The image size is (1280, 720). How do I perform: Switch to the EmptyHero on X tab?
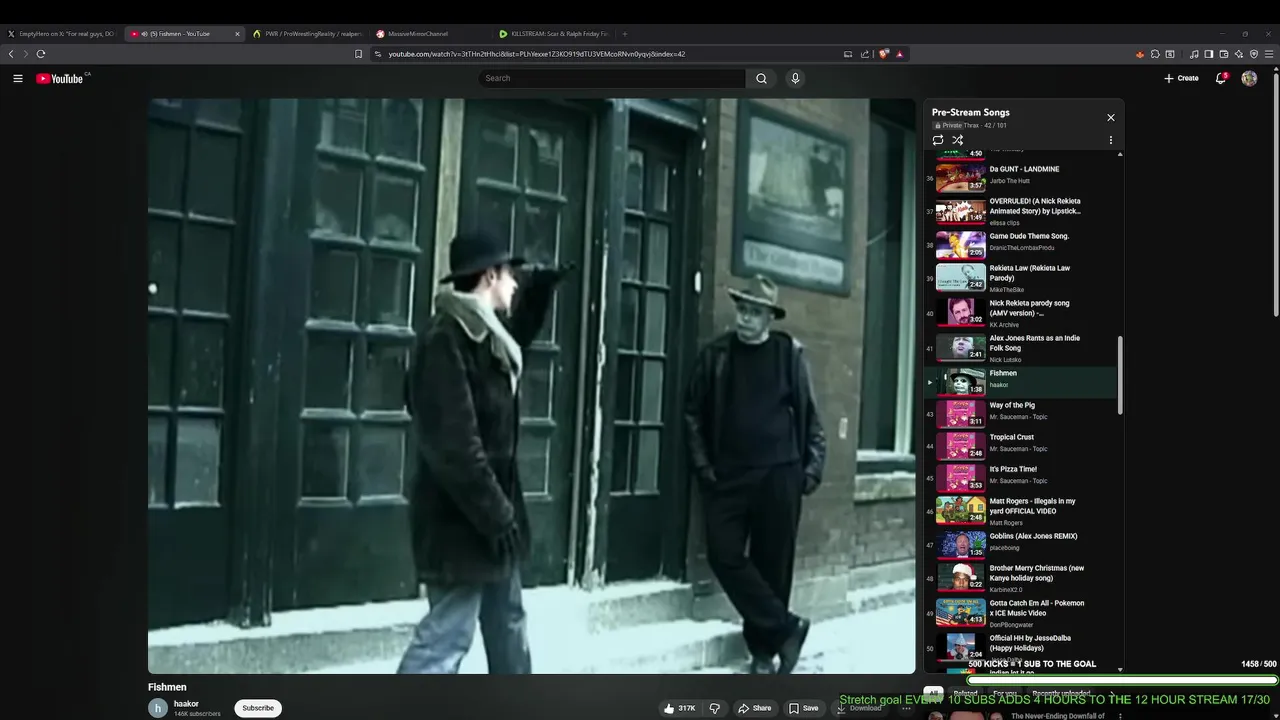(62, 34)
